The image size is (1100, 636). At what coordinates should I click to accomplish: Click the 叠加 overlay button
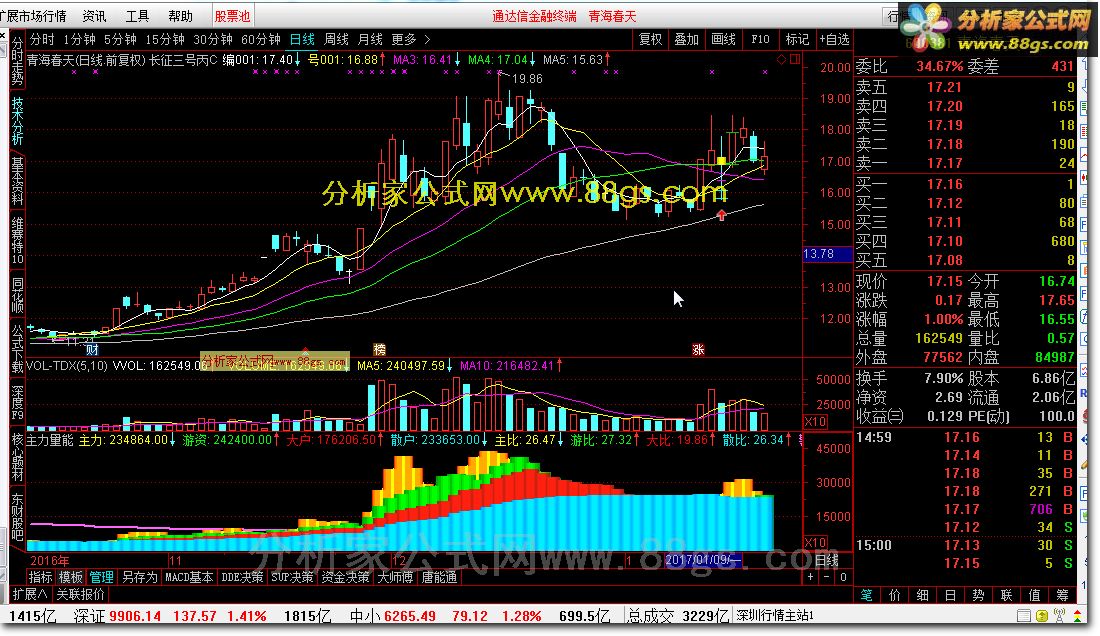click(686, 39)
